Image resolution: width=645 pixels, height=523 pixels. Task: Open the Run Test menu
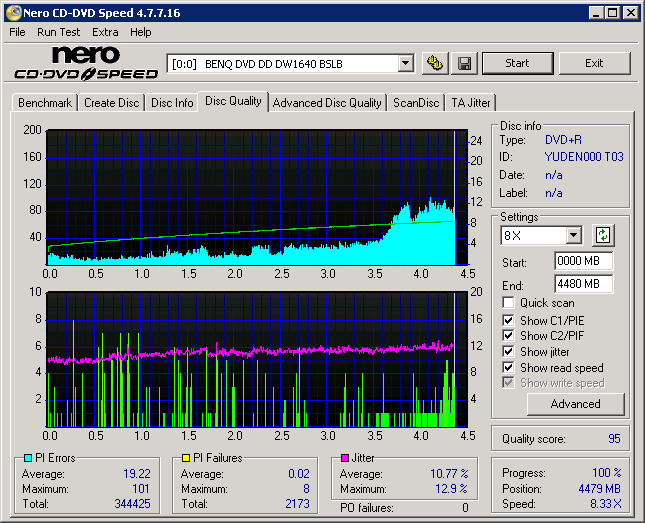[58, 32]
